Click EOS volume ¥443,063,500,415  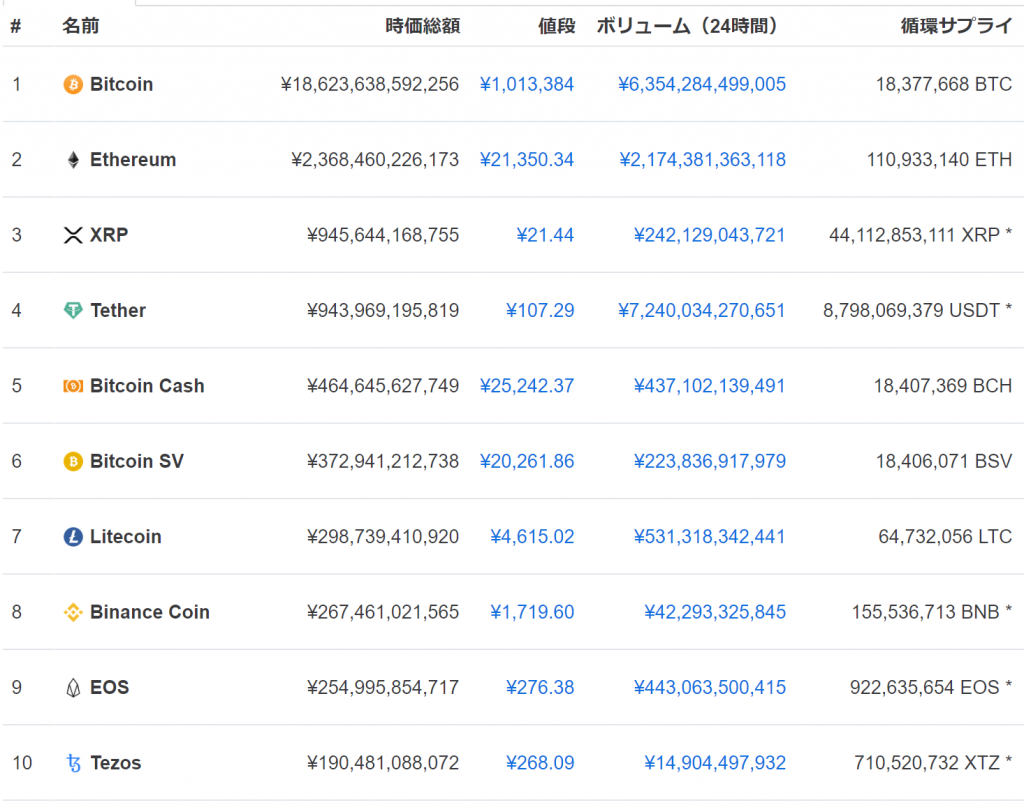(710, 687)
